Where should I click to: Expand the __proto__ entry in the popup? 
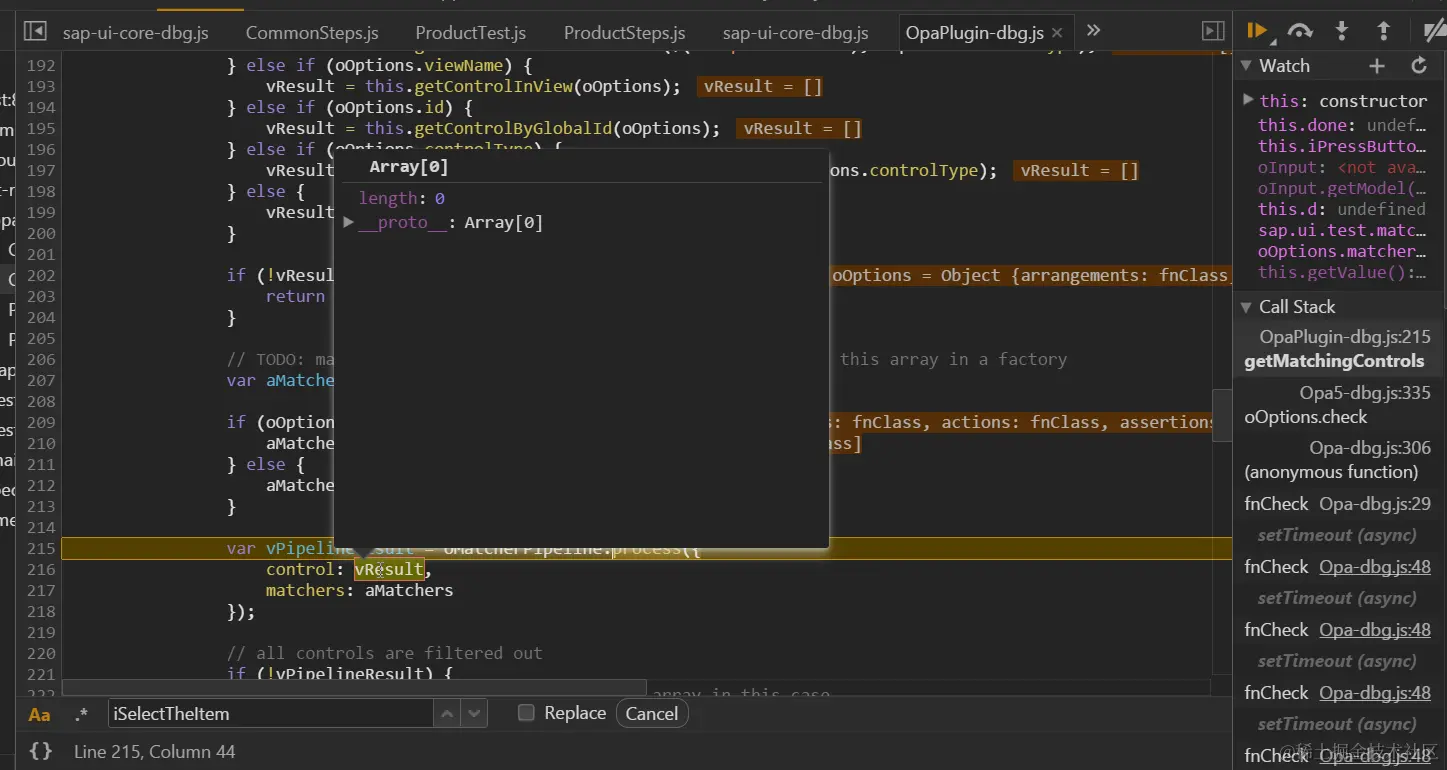pyautogui.click(x=348, y=222)
